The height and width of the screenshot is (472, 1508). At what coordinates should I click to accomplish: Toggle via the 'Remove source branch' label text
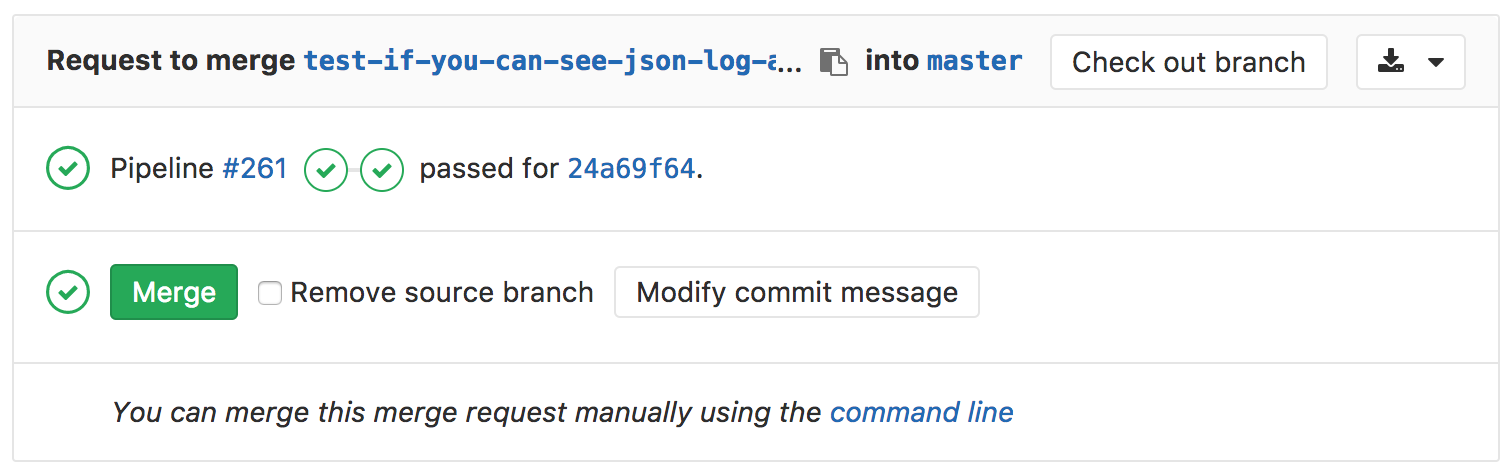[x=442, y=292]
